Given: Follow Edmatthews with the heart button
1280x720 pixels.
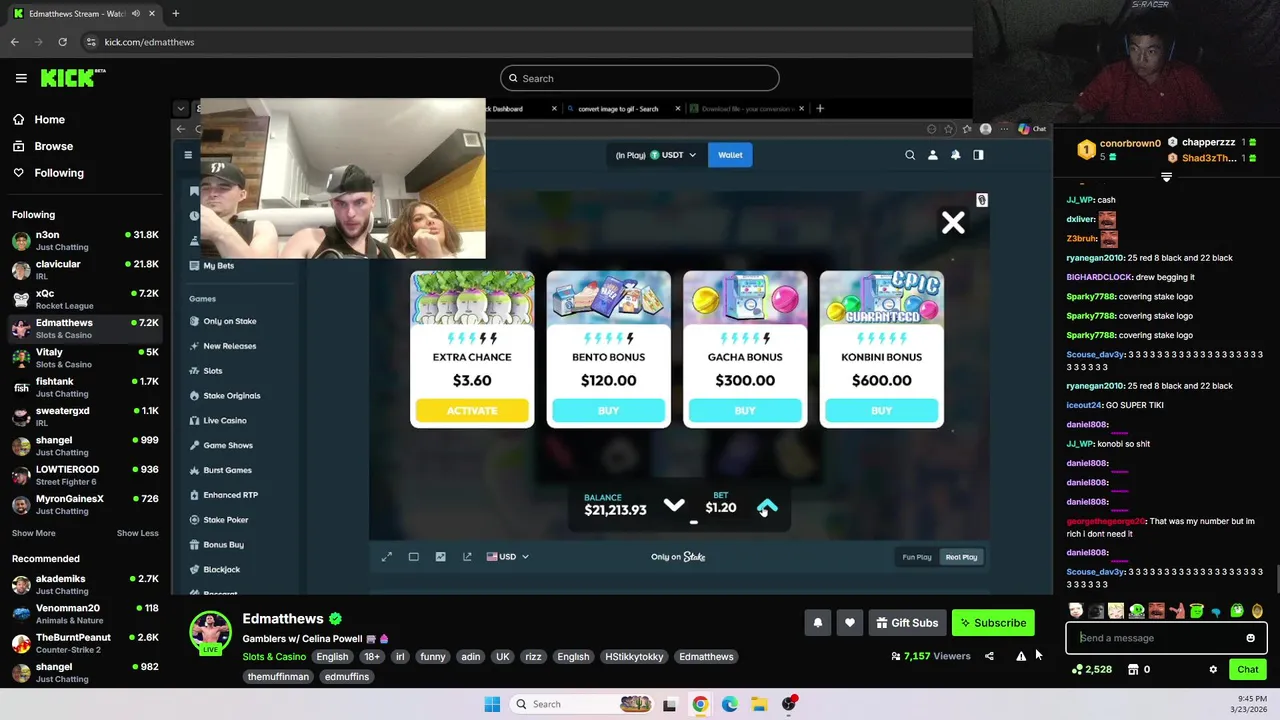Looking at the screenshot, I should (849, 623).
